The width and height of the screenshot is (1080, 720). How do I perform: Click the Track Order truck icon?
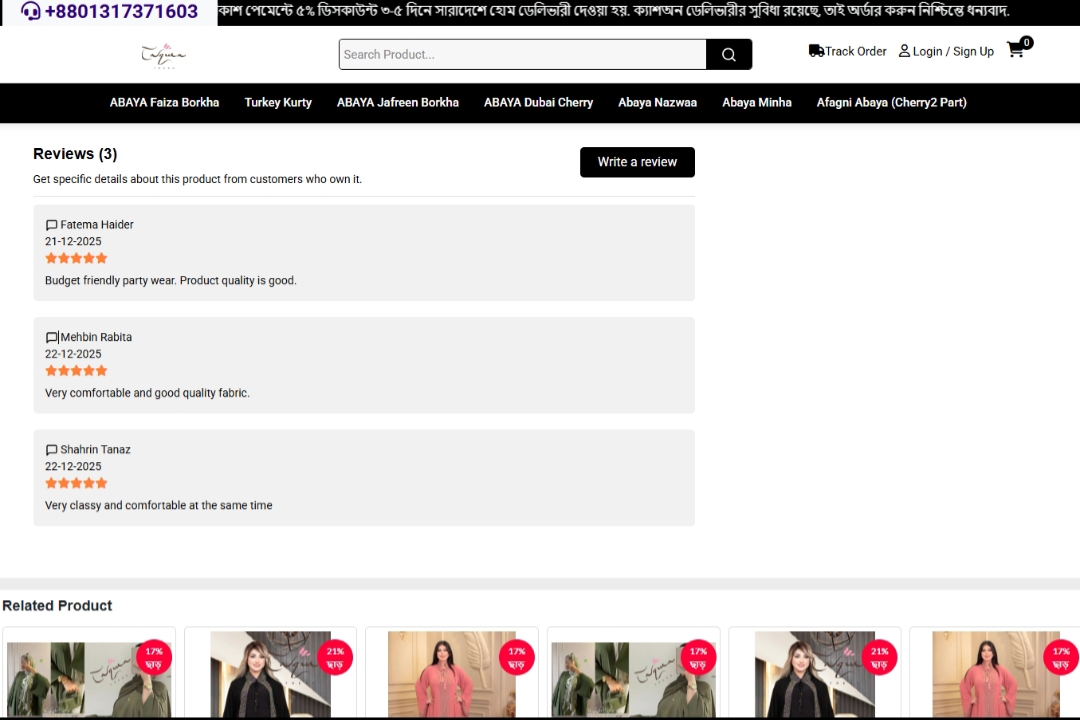(x=816, y=51)
